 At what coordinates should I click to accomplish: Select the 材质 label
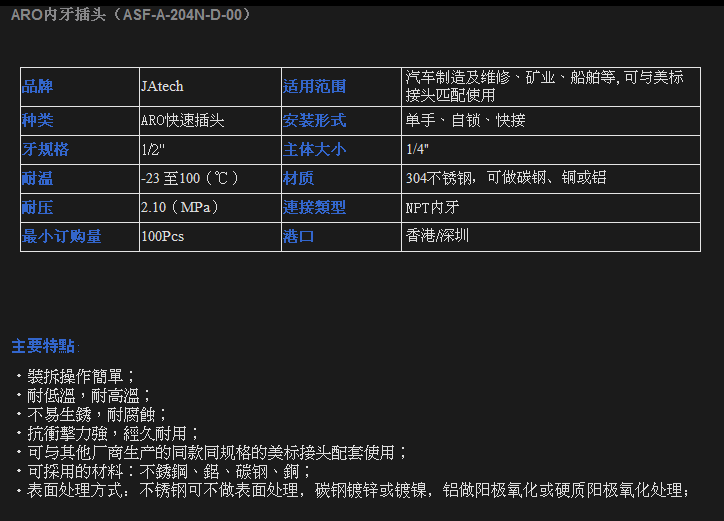click(x=298, y=178)
